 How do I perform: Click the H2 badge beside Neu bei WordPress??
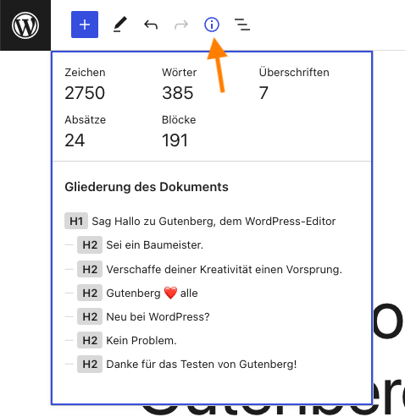pyautogui.click(x=90, y=317)
